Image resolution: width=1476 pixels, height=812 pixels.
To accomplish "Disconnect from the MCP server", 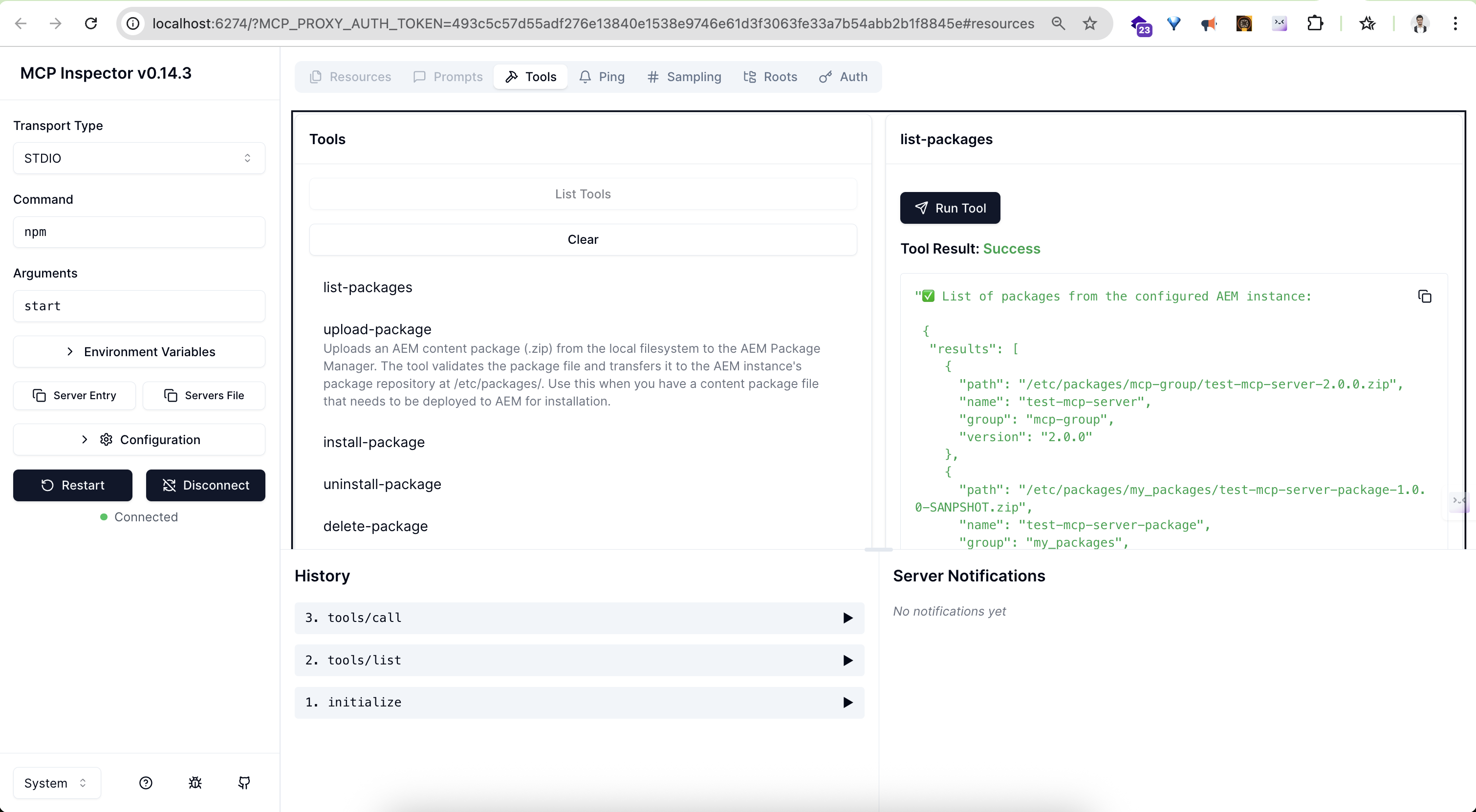I will click(x=205, y=485).
